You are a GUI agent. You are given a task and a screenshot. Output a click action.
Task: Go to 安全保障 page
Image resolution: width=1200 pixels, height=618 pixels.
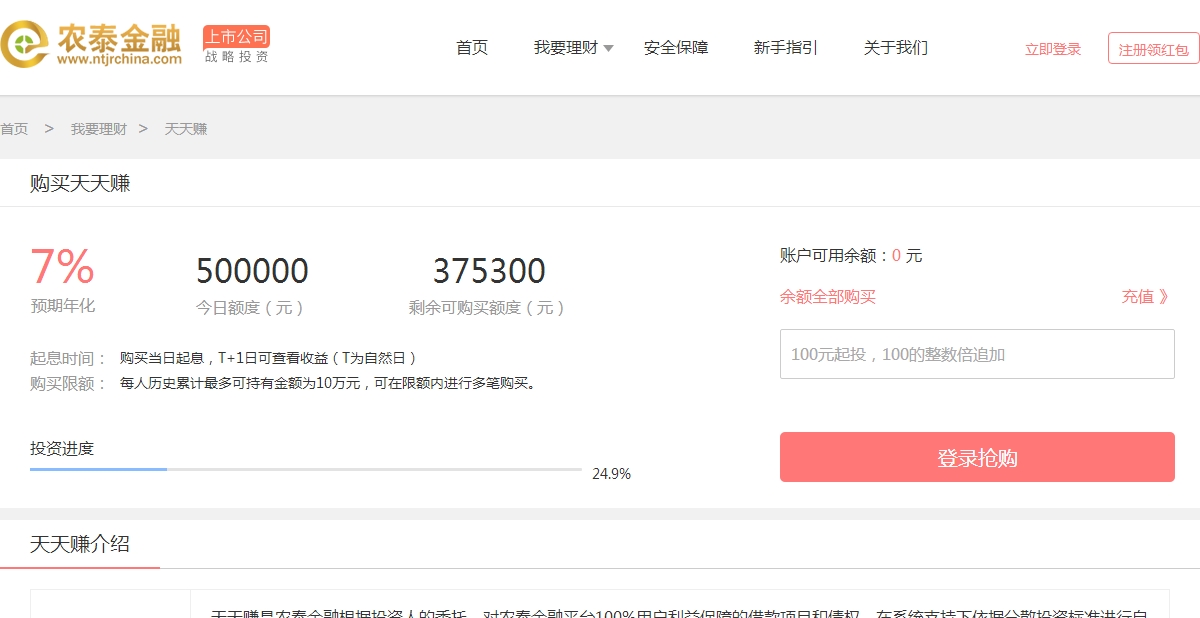click(676, 47)
